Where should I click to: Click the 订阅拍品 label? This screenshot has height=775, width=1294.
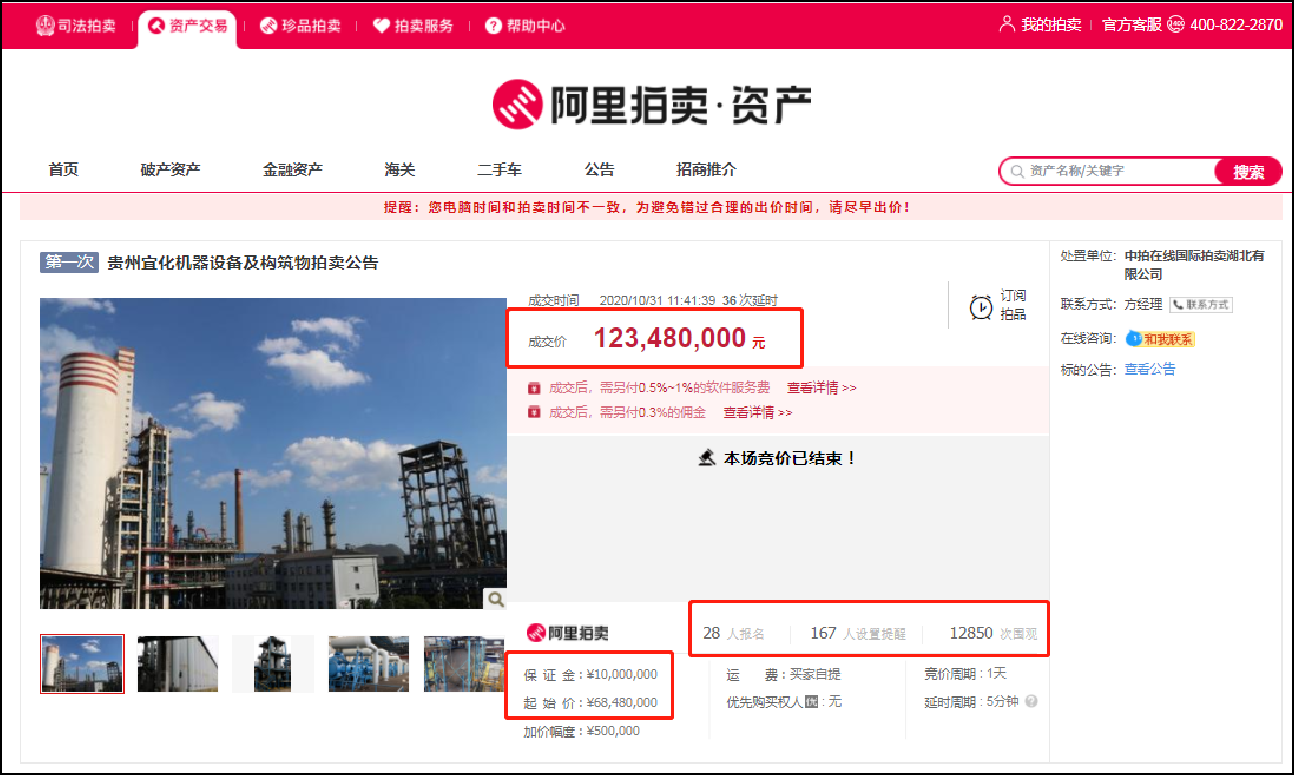(x=1013, y=305)
